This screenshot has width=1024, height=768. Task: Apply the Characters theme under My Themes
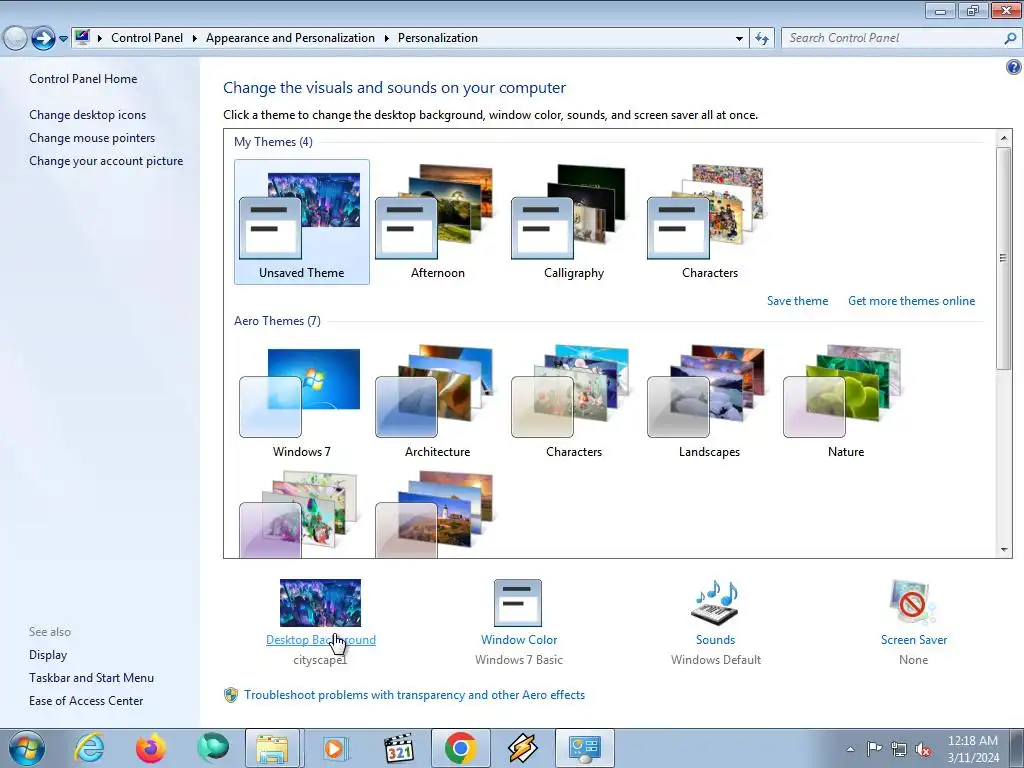click(x=709, y=221)
